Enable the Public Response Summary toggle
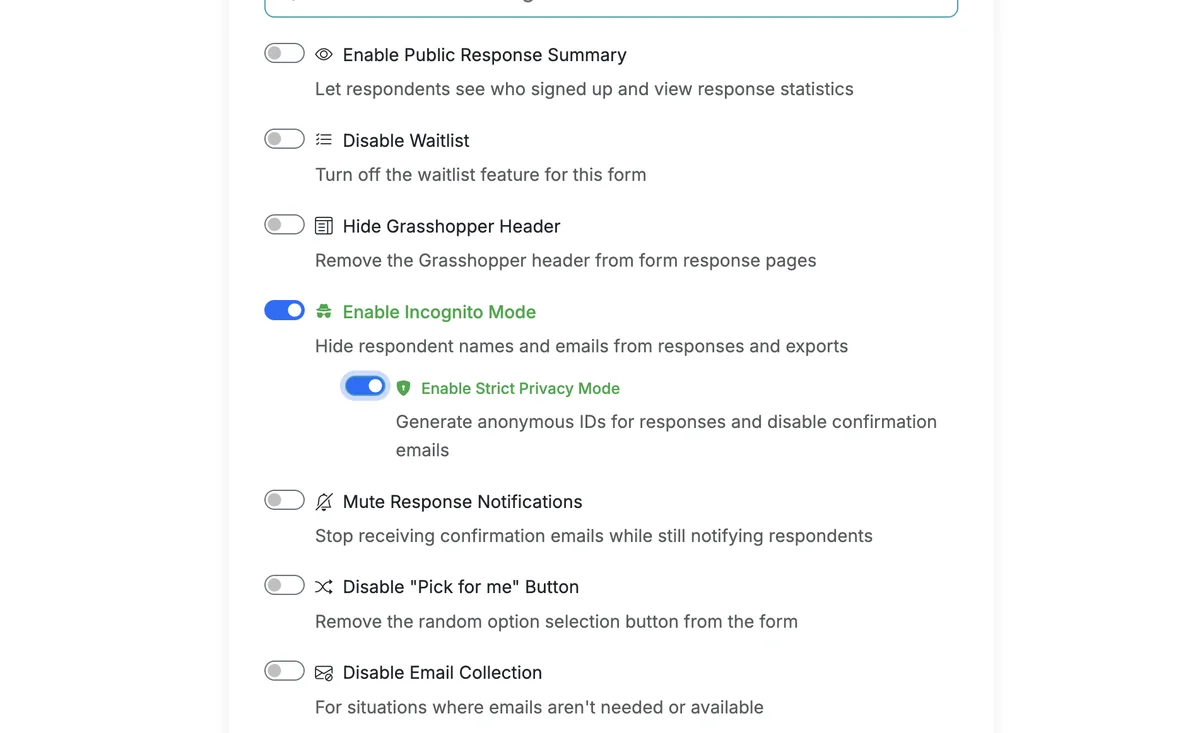The image size is (1200, 733). click(284, 53)
